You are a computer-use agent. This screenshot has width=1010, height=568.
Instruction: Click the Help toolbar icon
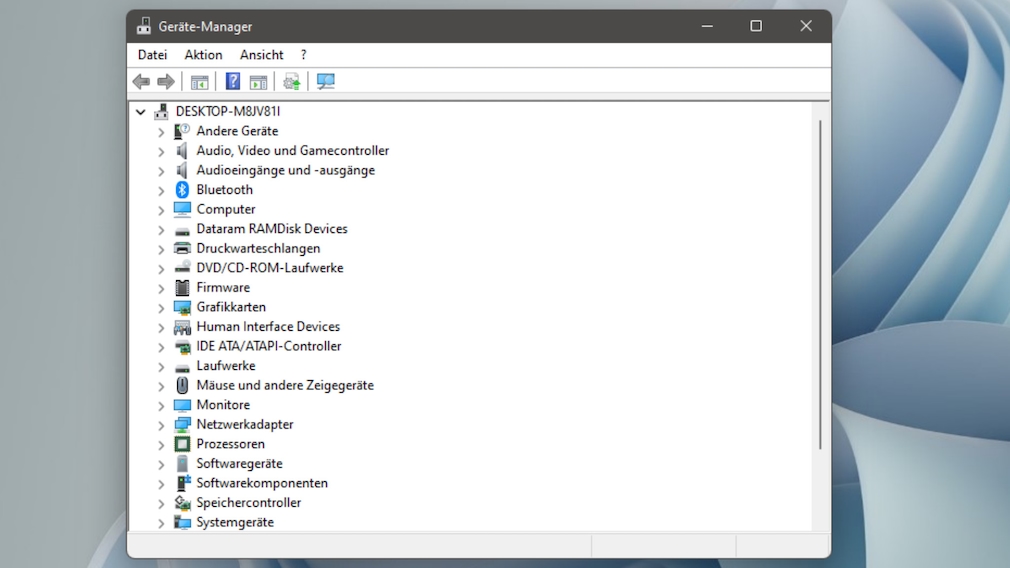[x=233, y=81]
